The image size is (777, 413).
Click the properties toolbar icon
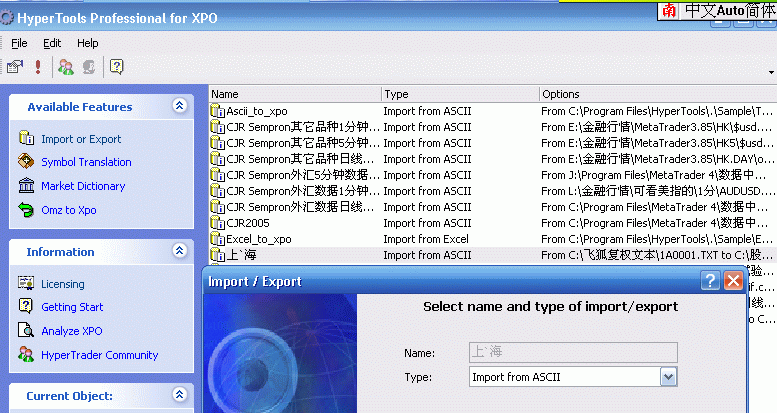(x=15, y=66)
